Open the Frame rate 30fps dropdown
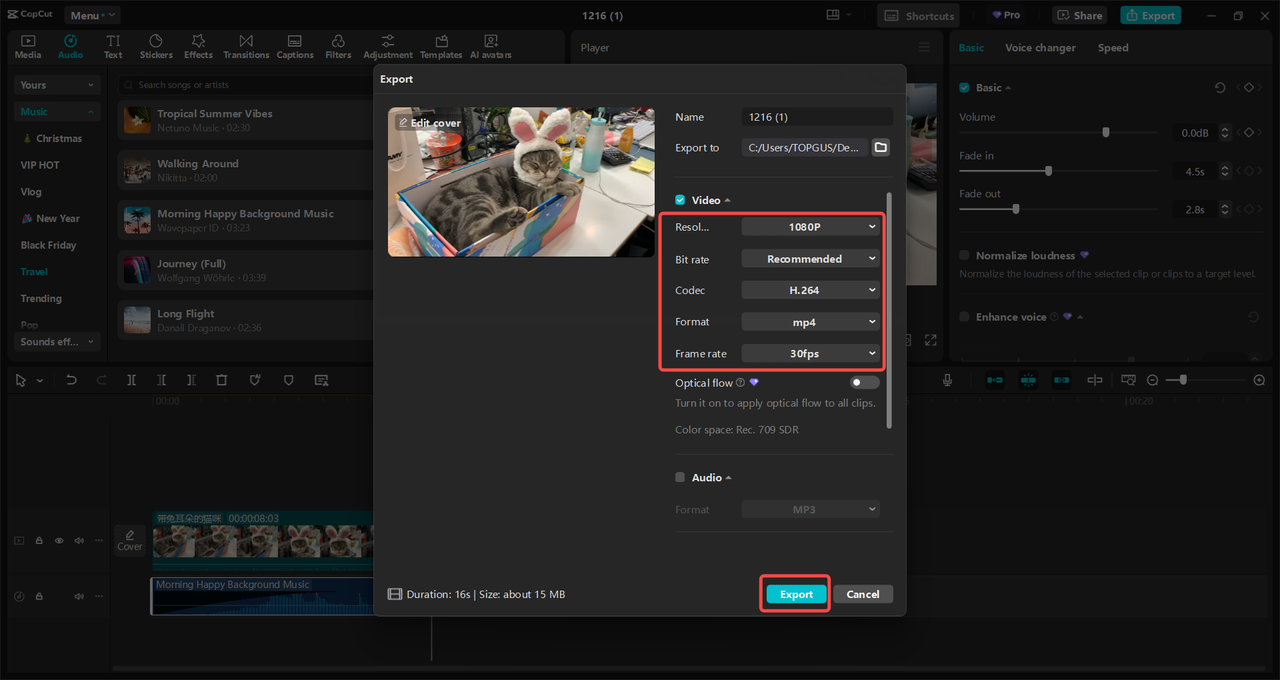Image resolution: width=1280 pixels, height=680 pixels. tap(811, 353)
